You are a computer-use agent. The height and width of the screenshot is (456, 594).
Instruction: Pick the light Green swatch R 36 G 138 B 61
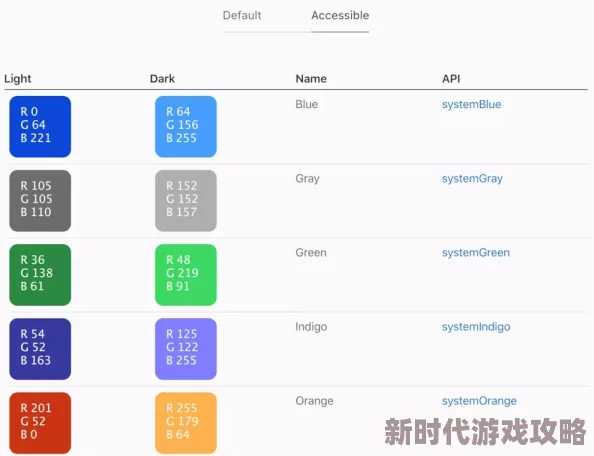(40, 275)
